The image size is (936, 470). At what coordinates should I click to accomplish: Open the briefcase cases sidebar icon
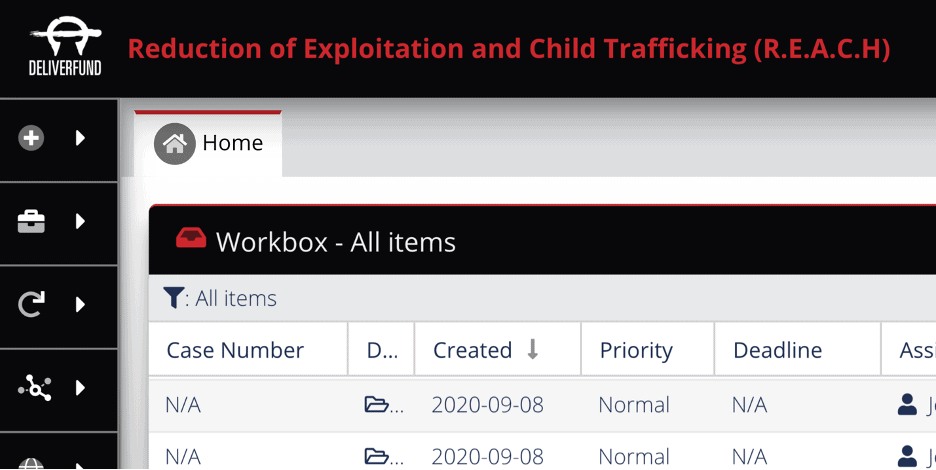click(x=31, y=222)
